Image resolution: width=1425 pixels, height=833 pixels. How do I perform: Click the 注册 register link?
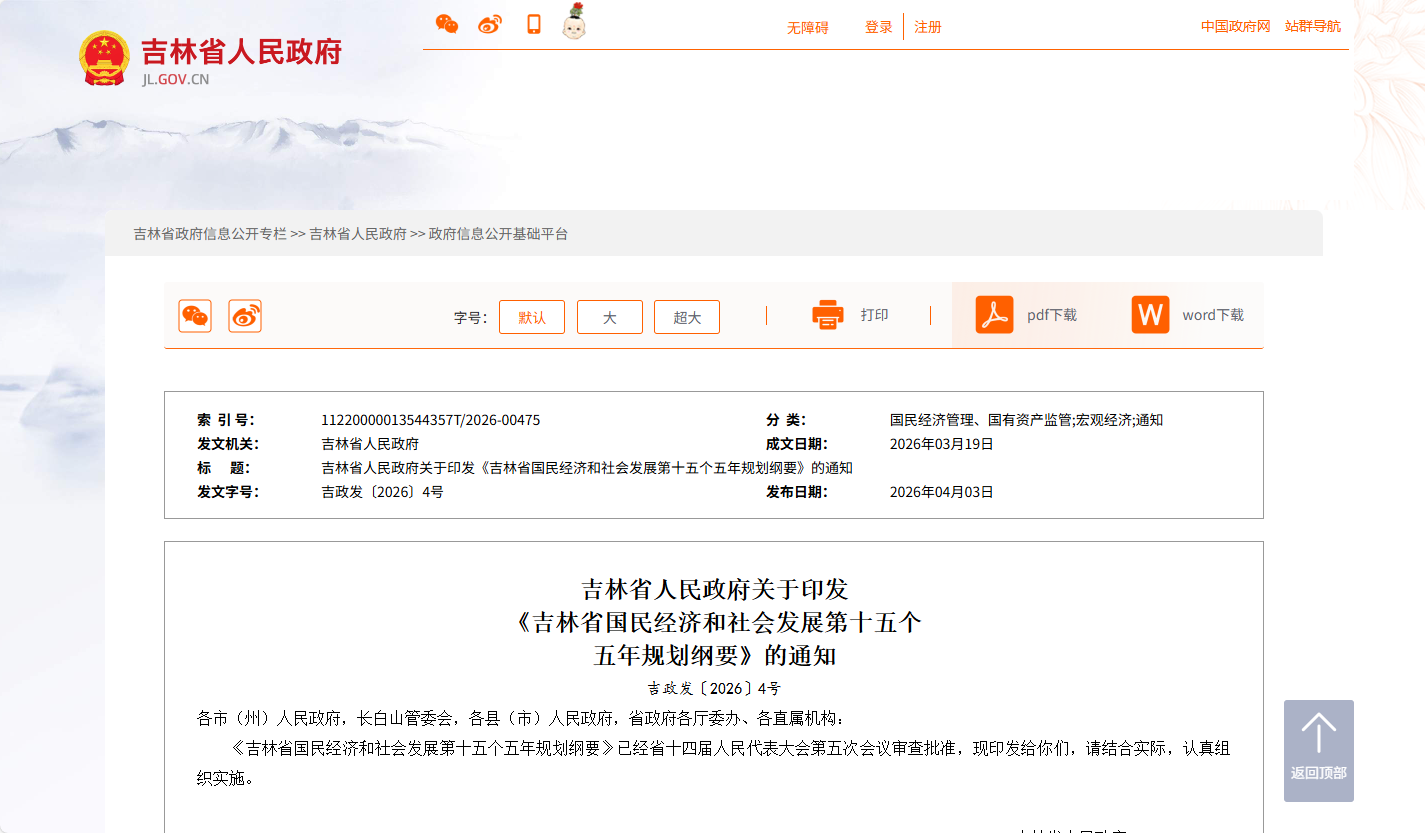[928, 28]
